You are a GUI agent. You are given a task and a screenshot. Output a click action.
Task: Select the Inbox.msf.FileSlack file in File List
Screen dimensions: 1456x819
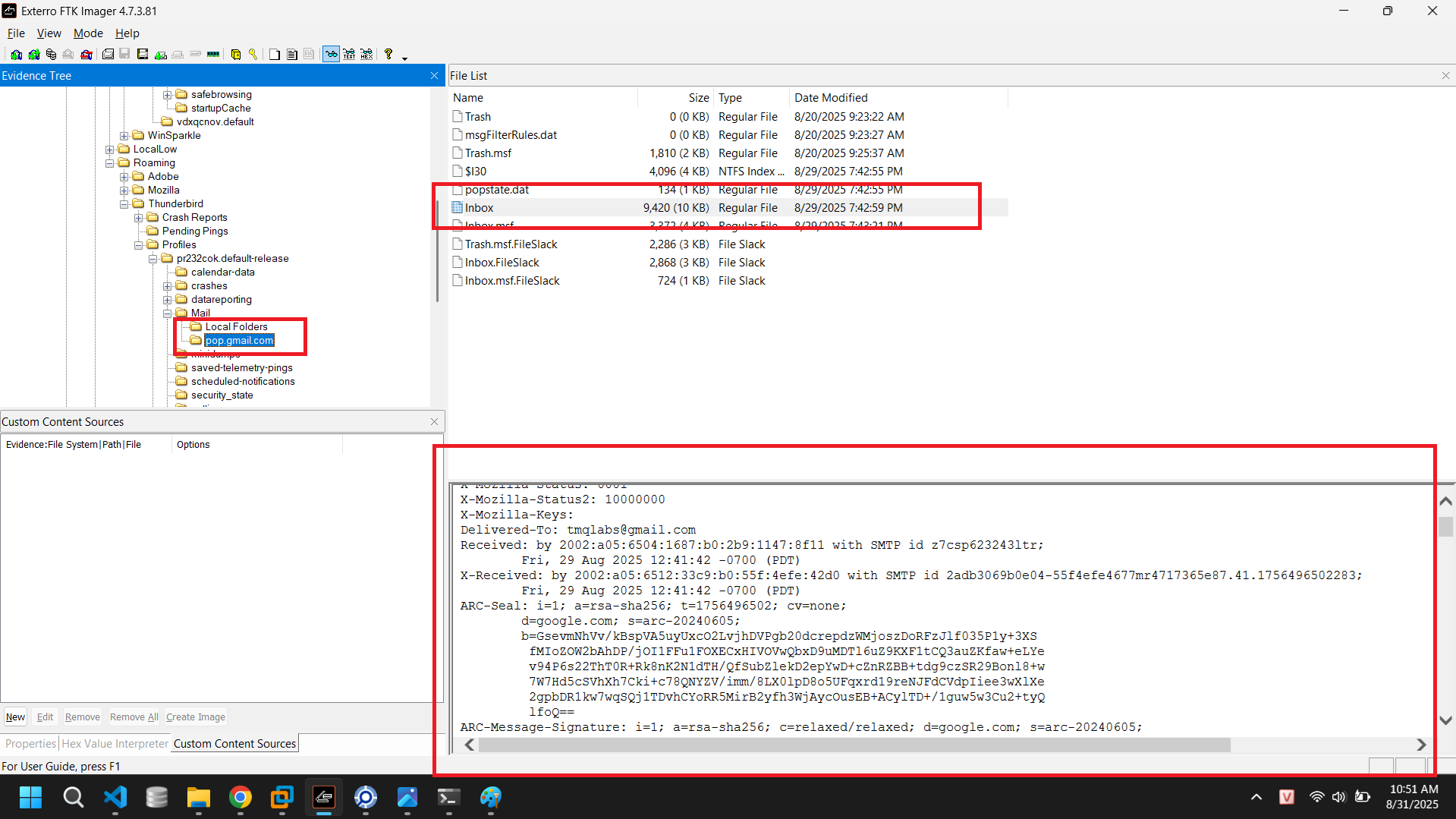pyautogui.click(x=512, y=281)
